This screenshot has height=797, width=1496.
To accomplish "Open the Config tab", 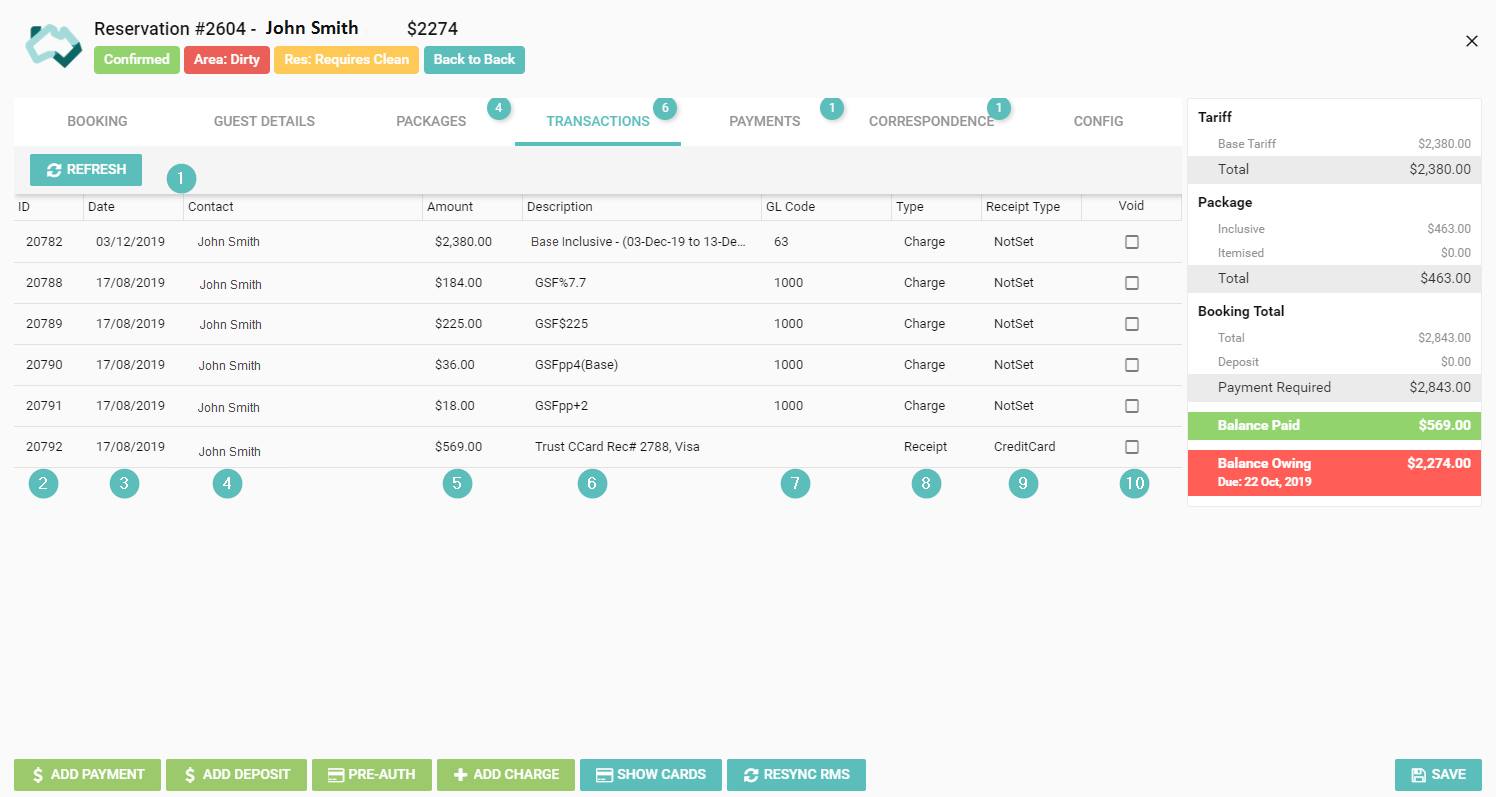I will point(1098,121).
